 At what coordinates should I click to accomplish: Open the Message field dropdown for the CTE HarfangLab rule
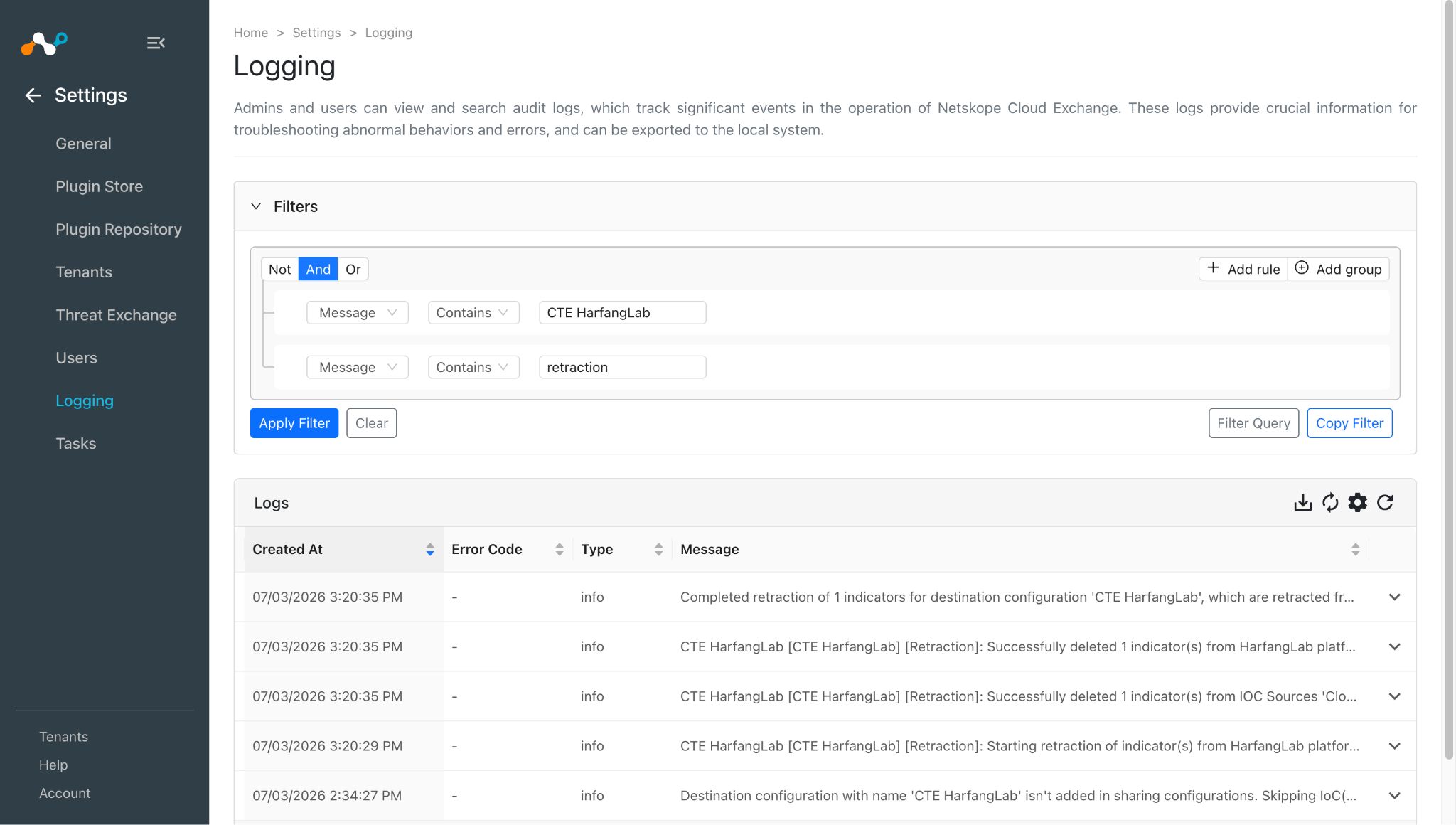[x=358, y=313]
